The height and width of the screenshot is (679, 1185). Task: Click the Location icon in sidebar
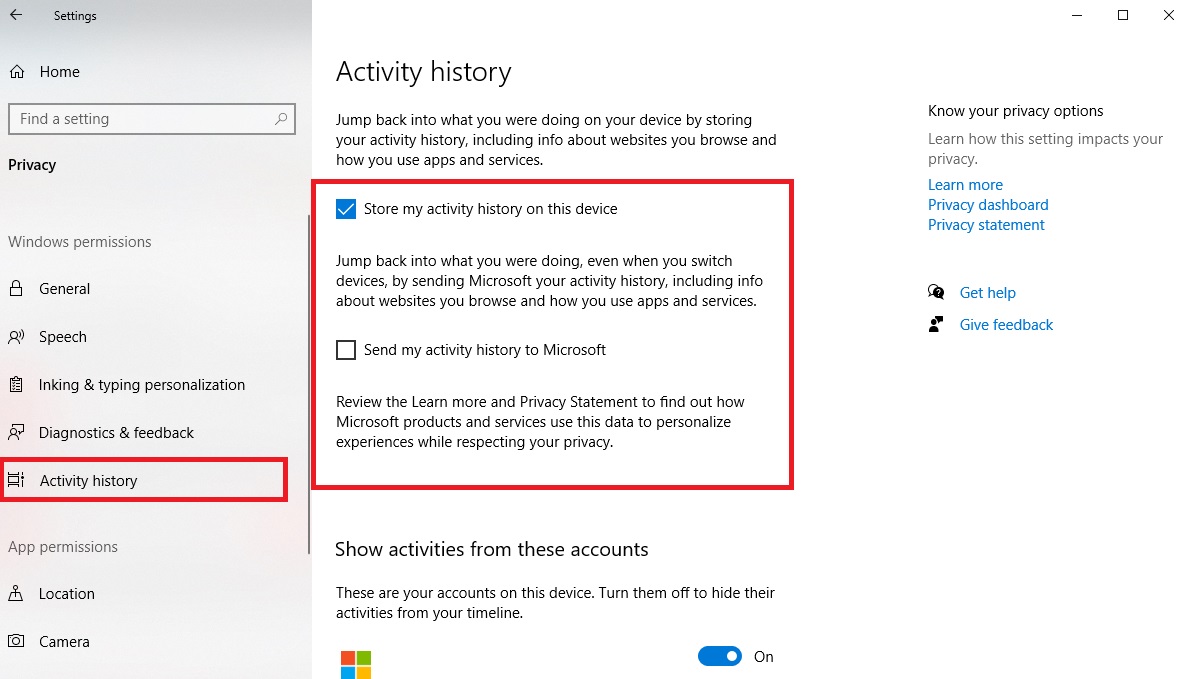point(16,594)
